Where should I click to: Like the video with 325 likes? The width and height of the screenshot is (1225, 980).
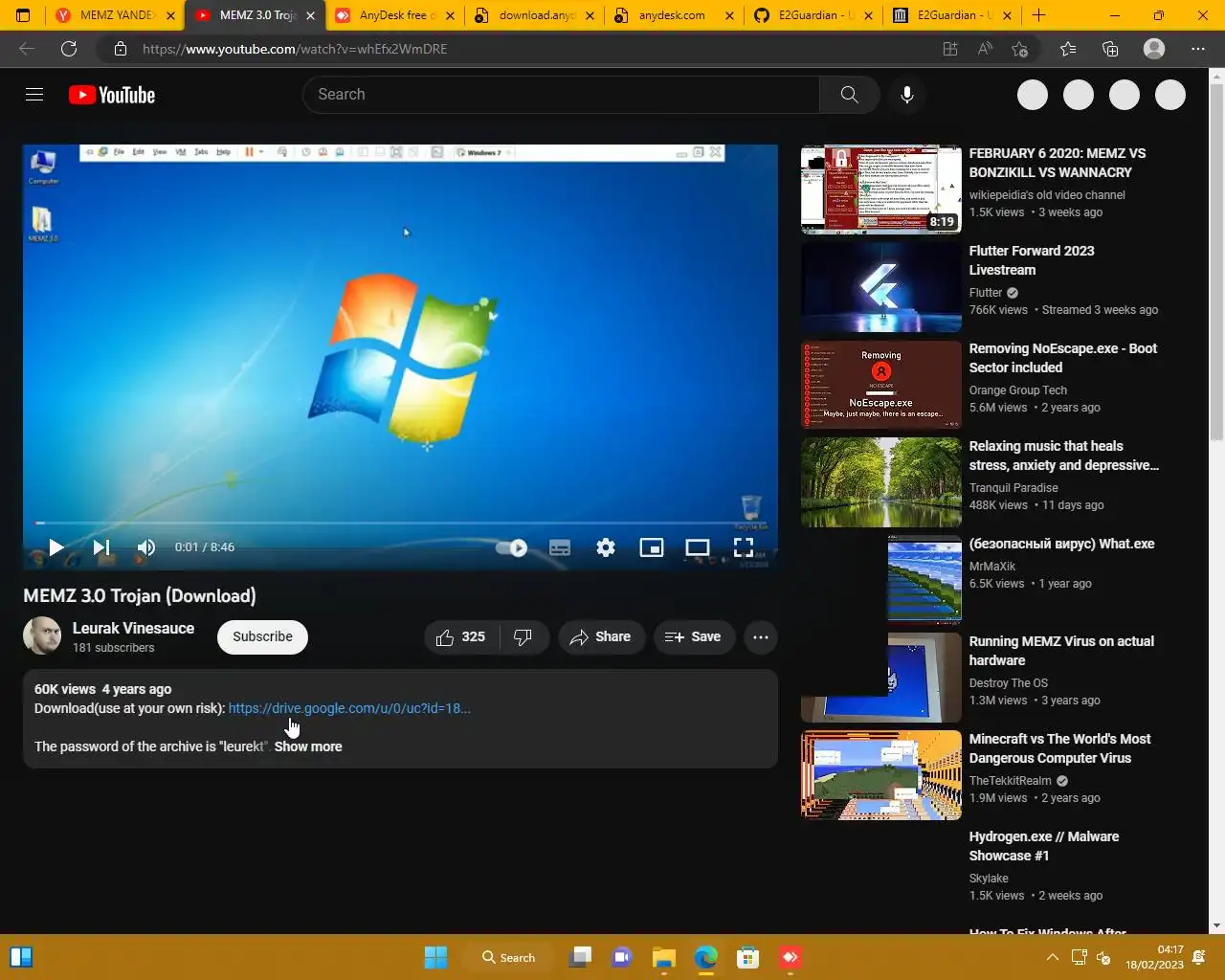coord(461,637)
